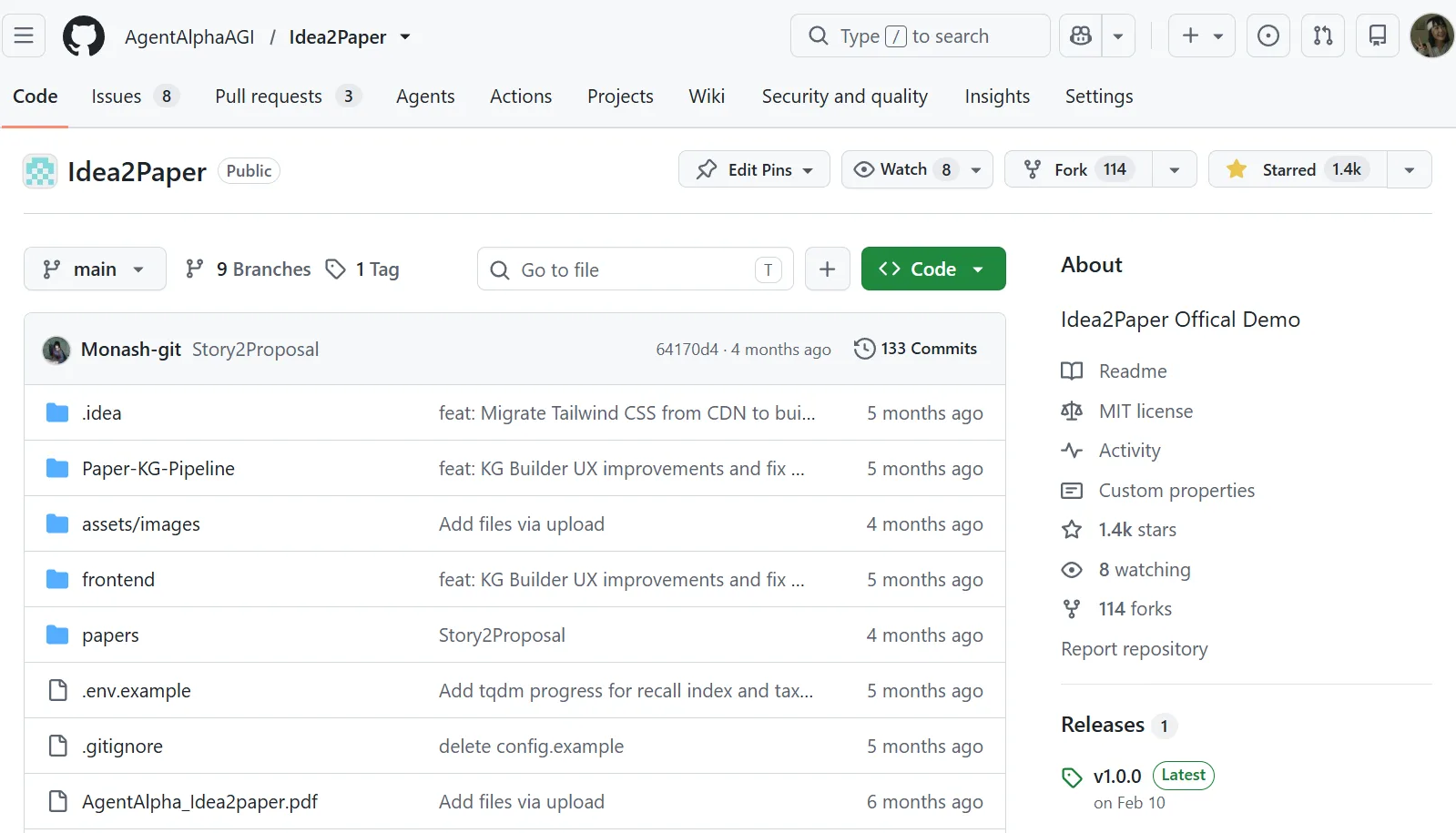The image size is (1456, 833).
Task: Open the Watch notifications dropdown
Action: coord(917,169)
